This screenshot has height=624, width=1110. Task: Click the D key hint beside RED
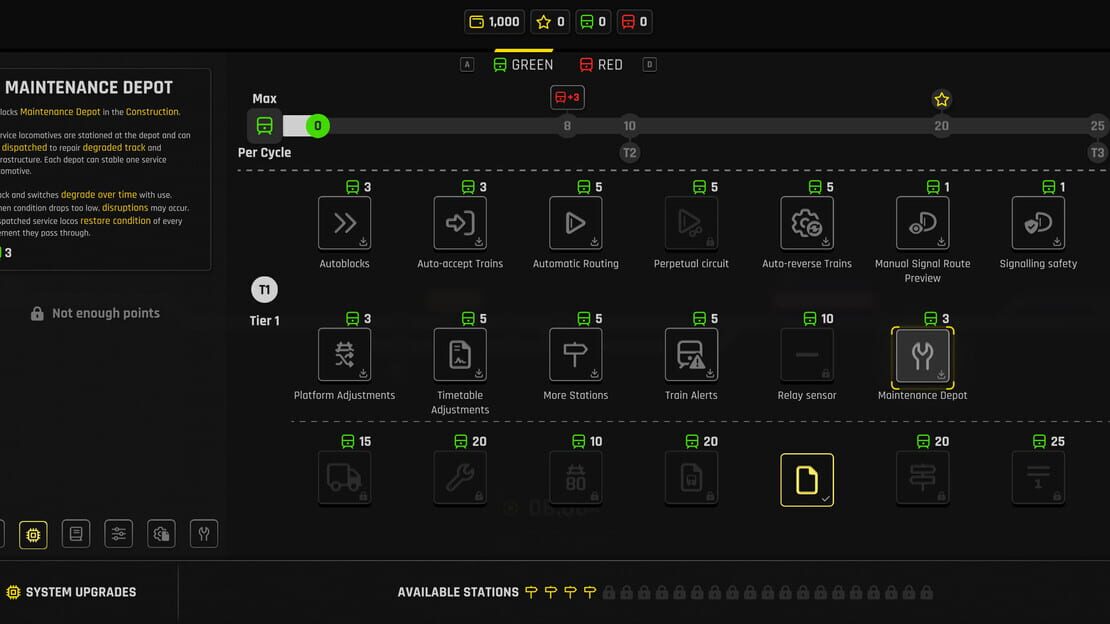pos(649,64)
